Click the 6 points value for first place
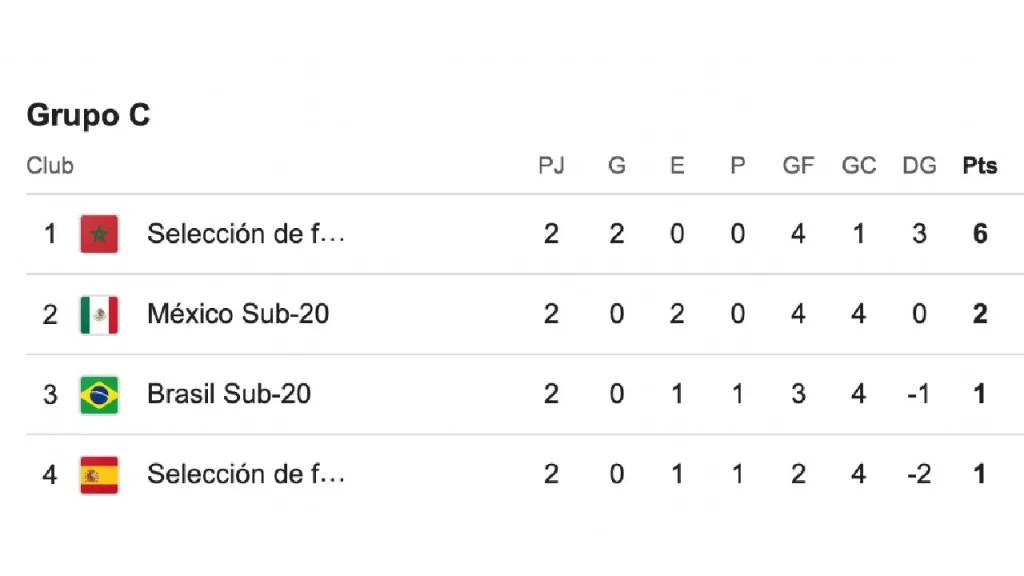1024x576 pixels. [x=980, y=234]
